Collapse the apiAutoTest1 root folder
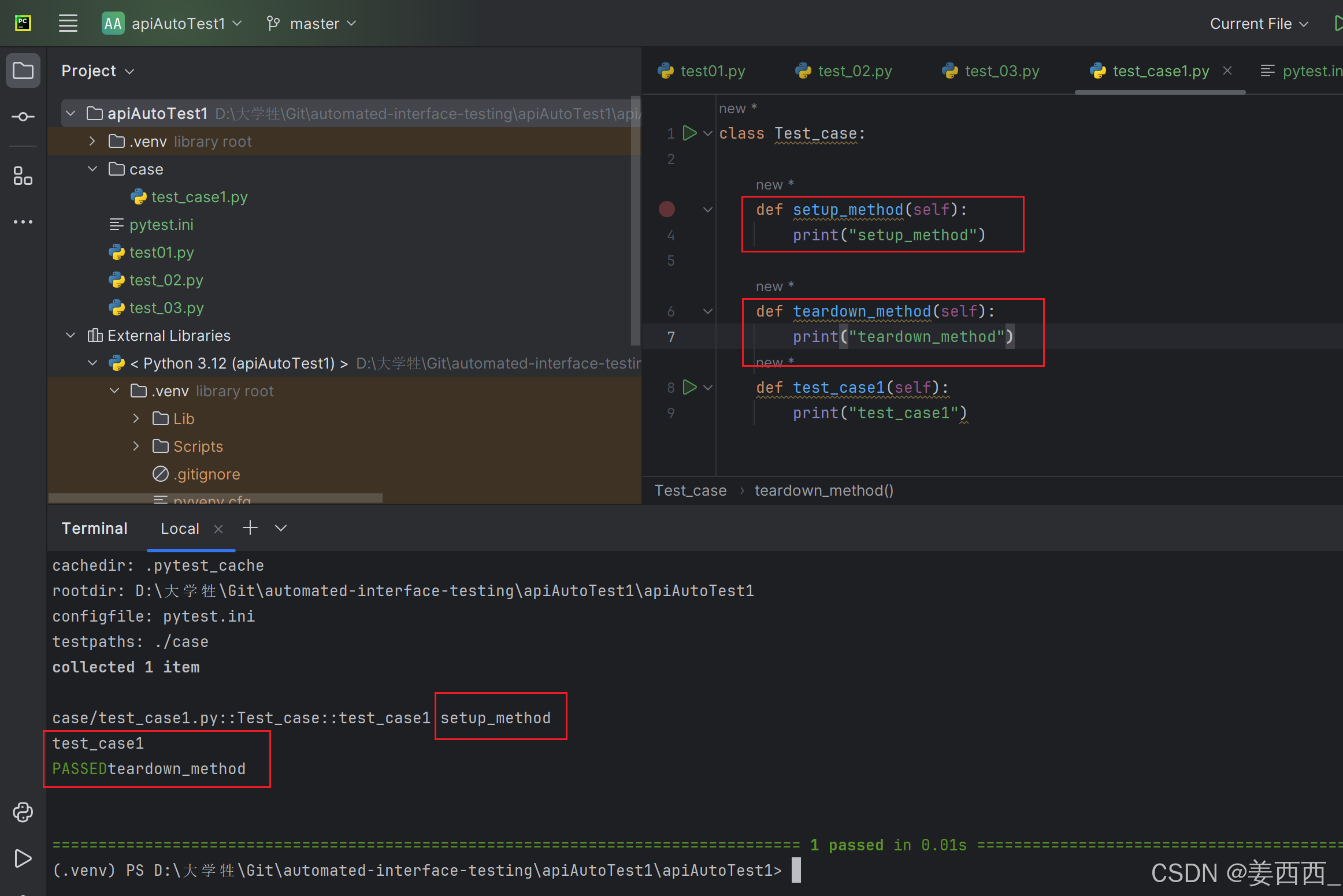 [x=71, y=113]
